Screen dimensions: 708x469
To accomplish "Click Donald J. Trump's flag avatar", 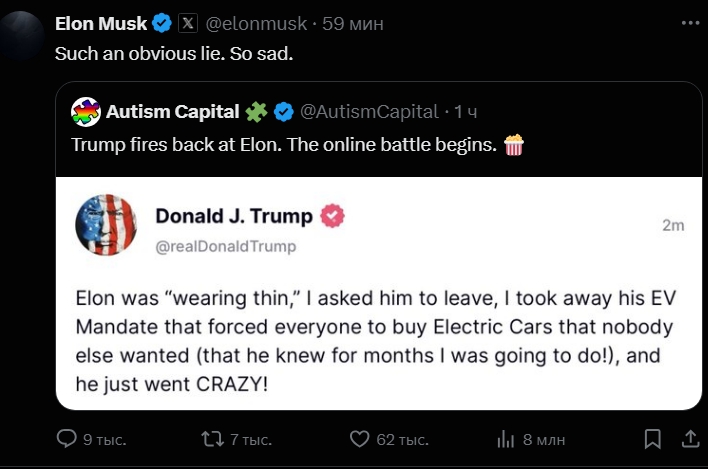I will point(106,225).
